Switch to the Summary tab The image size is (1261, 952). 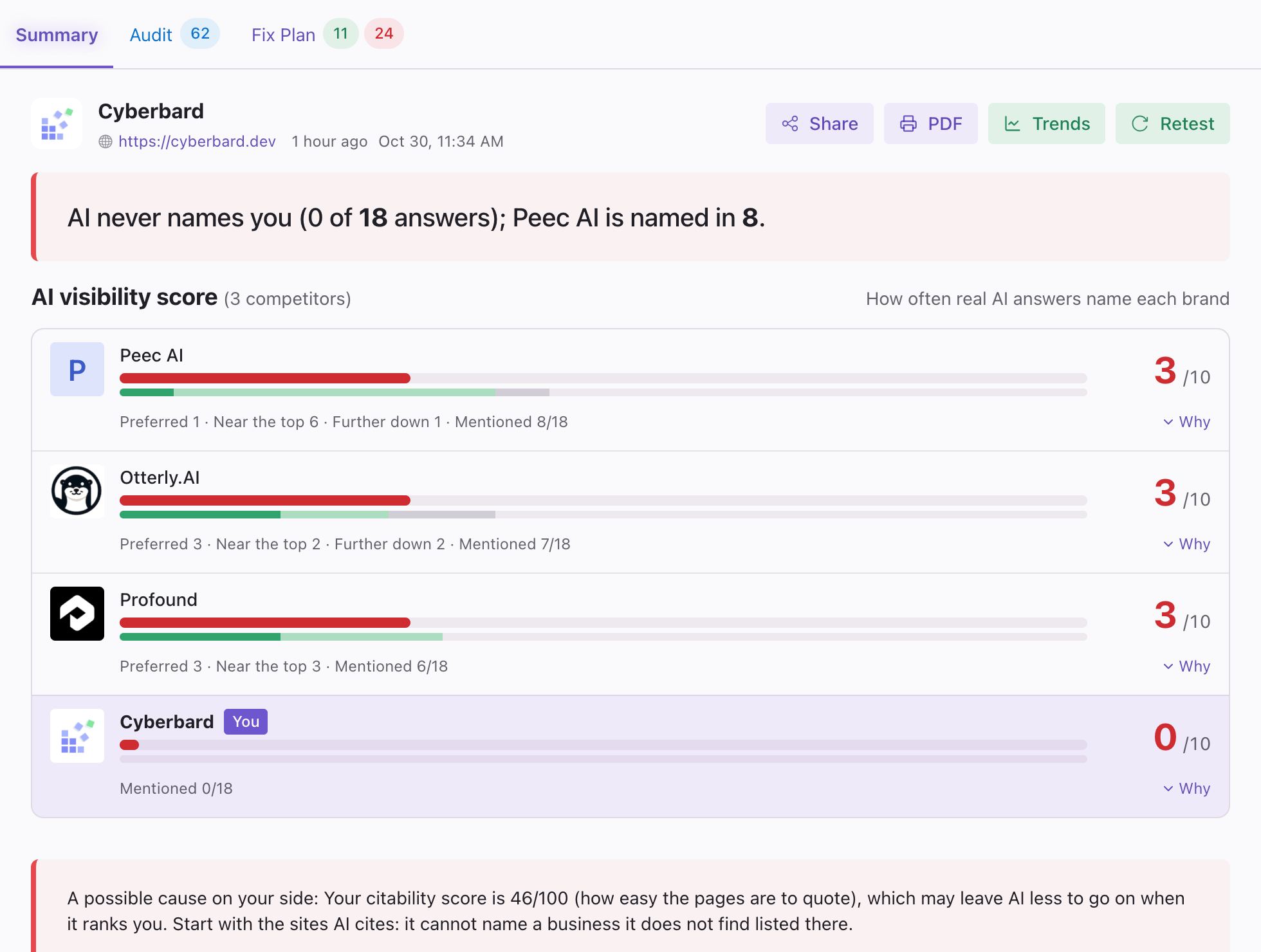point(57,35)
